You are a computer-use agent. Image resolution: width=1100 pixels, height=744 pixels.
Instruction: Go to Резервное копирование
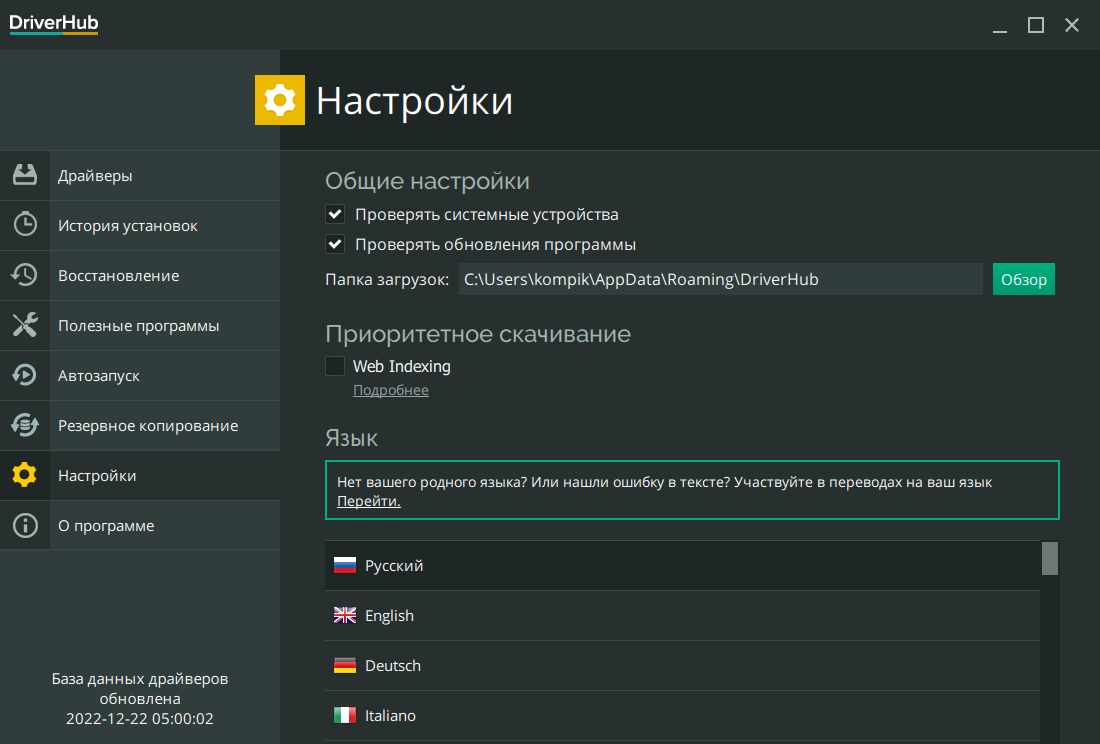(x=140, y=426)
